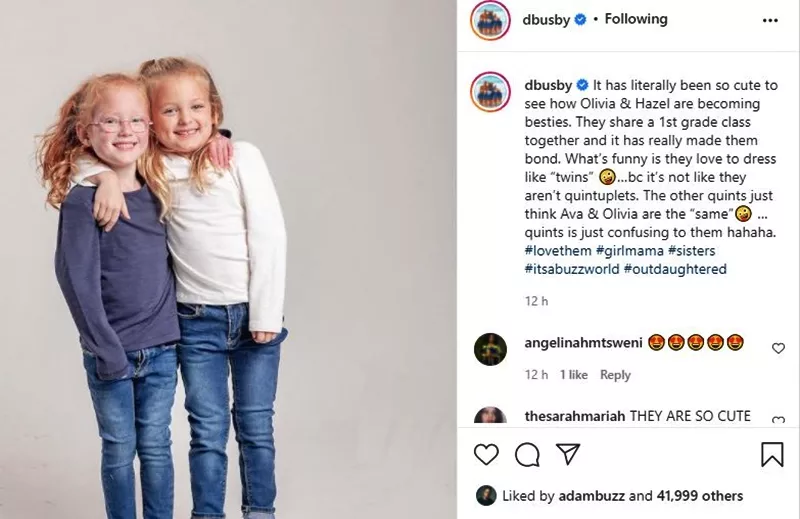Click the Following button in header
800x519 pixels.
click(636, 19)
